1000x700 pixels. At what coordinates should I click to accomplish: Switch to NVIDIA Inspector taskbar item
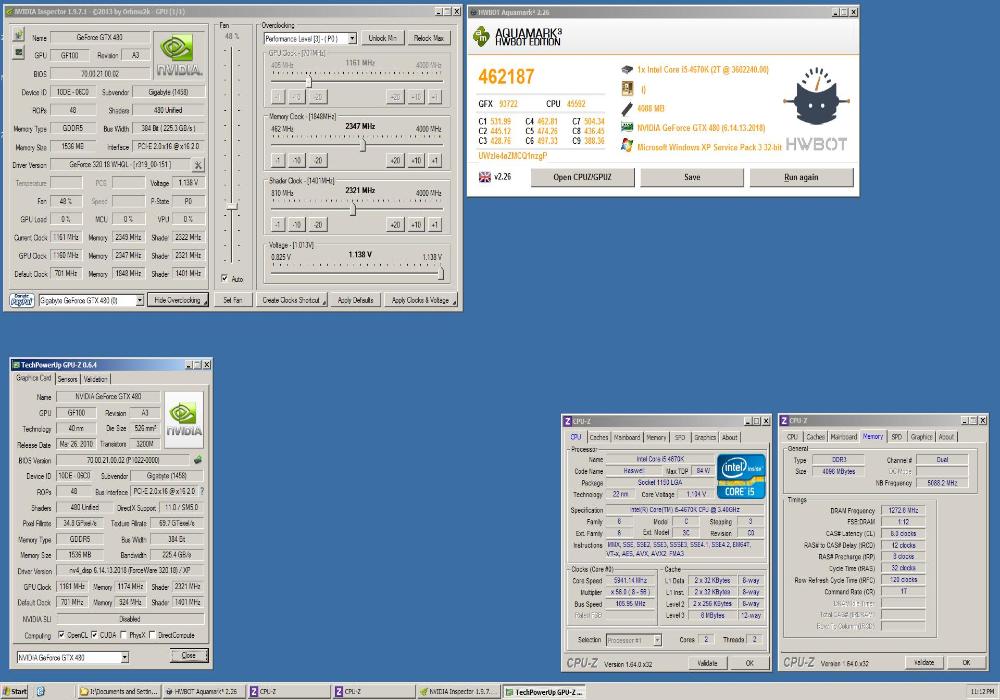(458, 691)
